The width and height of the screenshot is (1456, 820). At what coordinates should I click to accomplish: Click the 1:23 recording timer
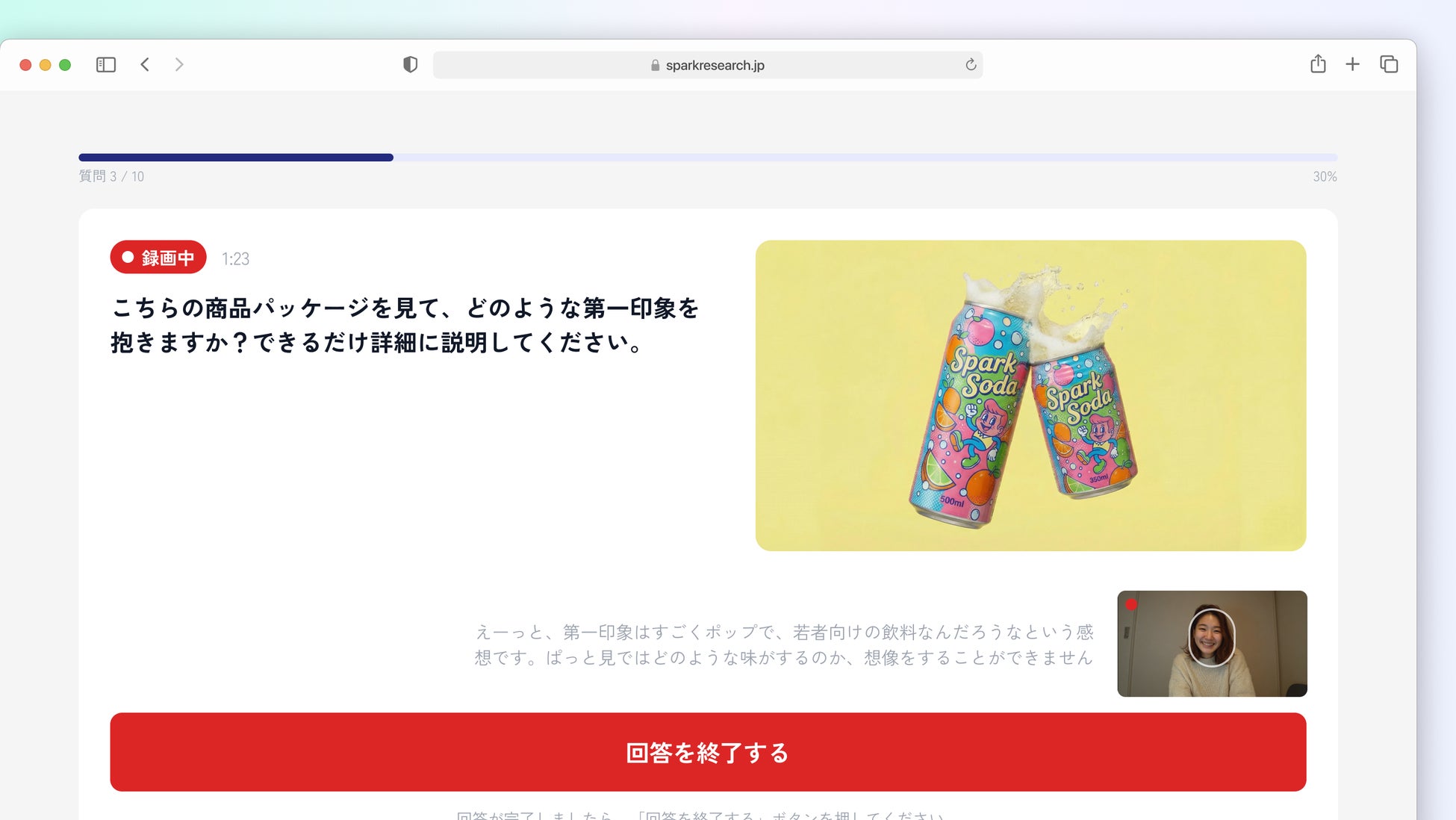click(x=235, y=259)
